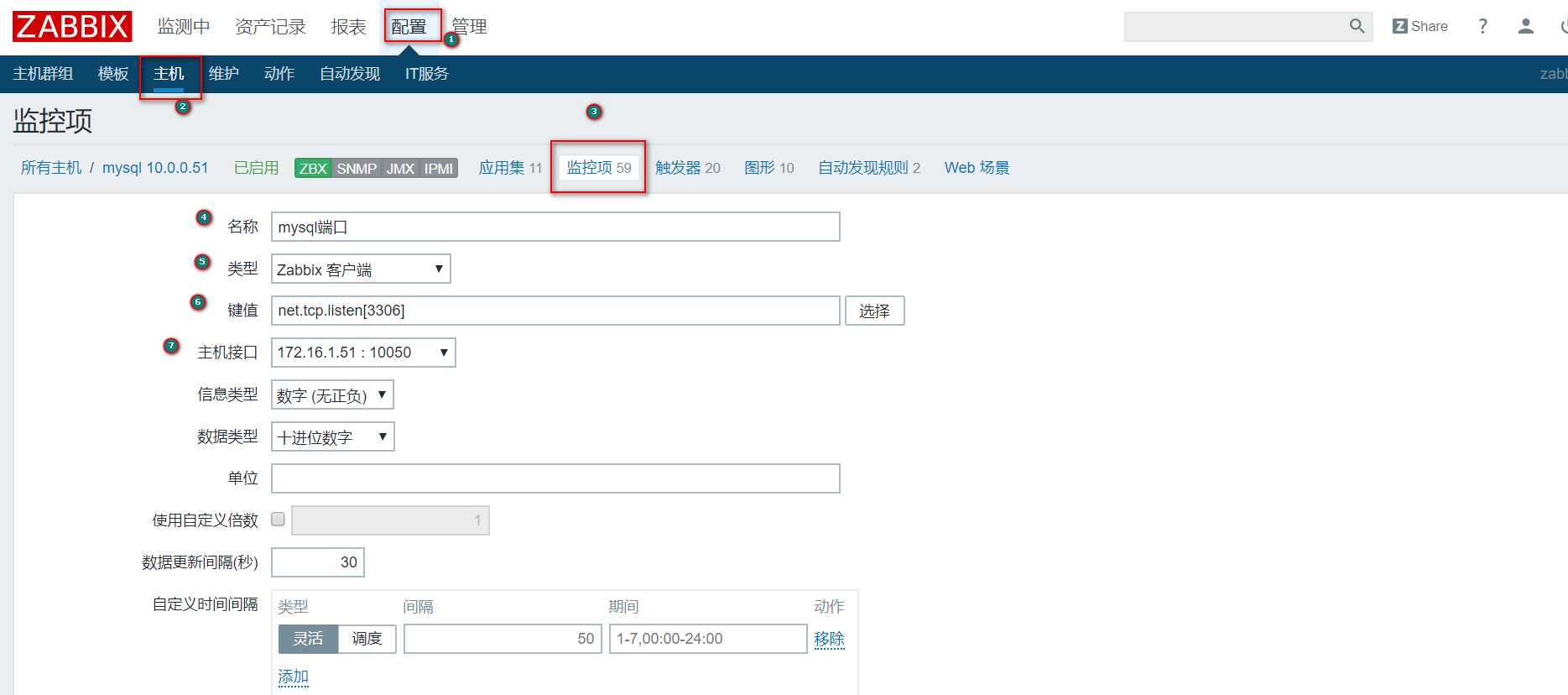The image size is (1568, 695).
Task: Focus the top search box
Action: tap(1235, 26)
